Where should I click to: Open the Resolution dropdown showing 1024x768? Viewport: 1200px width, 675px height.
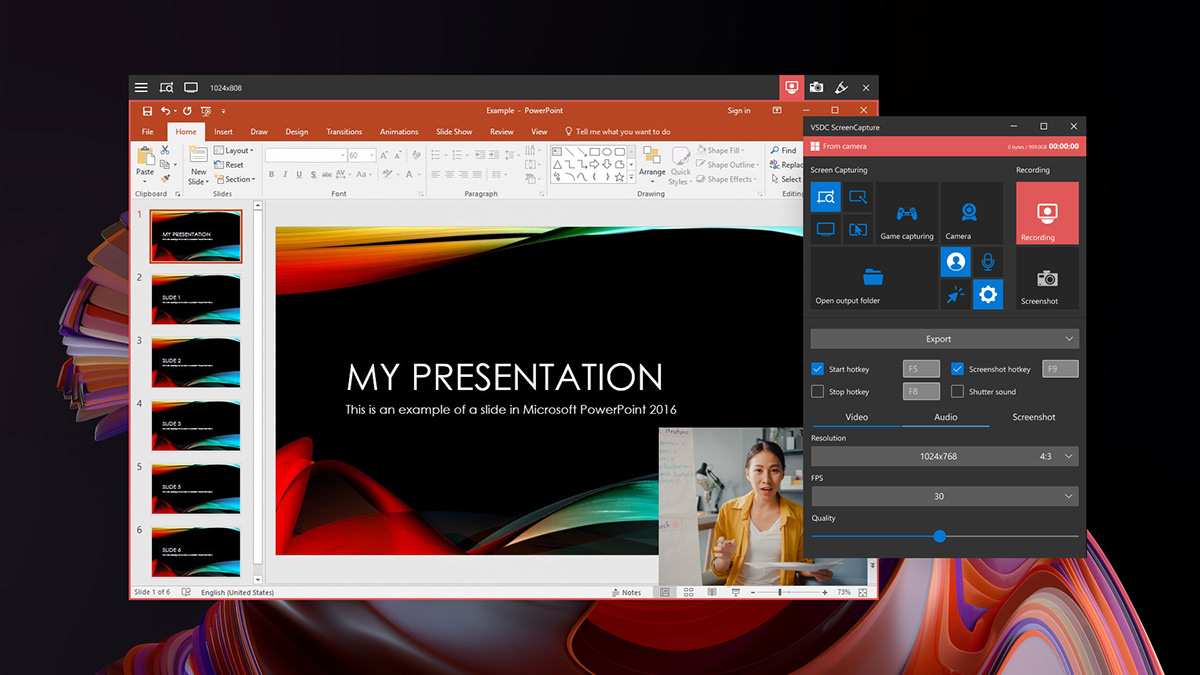(945, 456)
